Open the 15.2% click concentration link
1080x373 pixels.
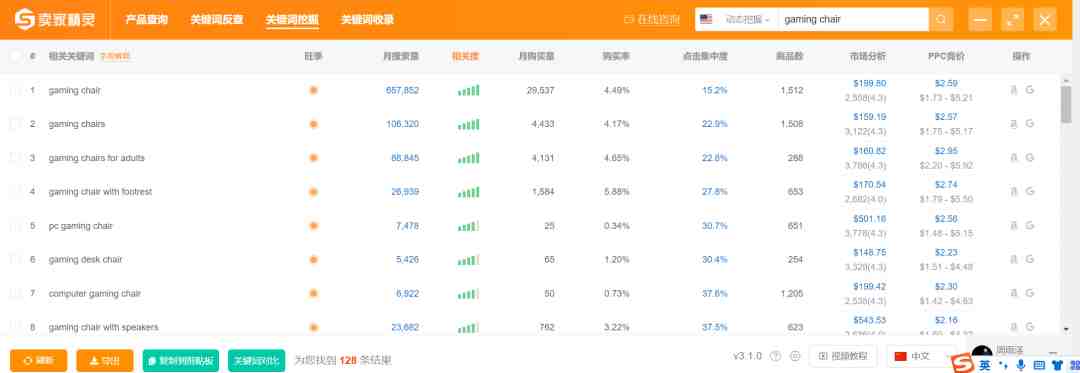pyautogui.click(x=715, y=90)
